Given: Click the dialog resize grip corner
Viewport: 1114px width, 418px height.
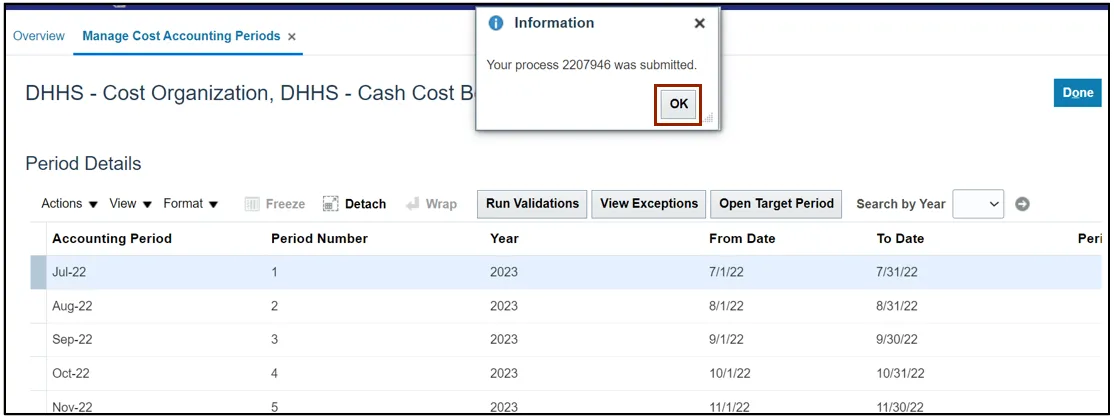Looking at the screenshot, I should 708,118.
